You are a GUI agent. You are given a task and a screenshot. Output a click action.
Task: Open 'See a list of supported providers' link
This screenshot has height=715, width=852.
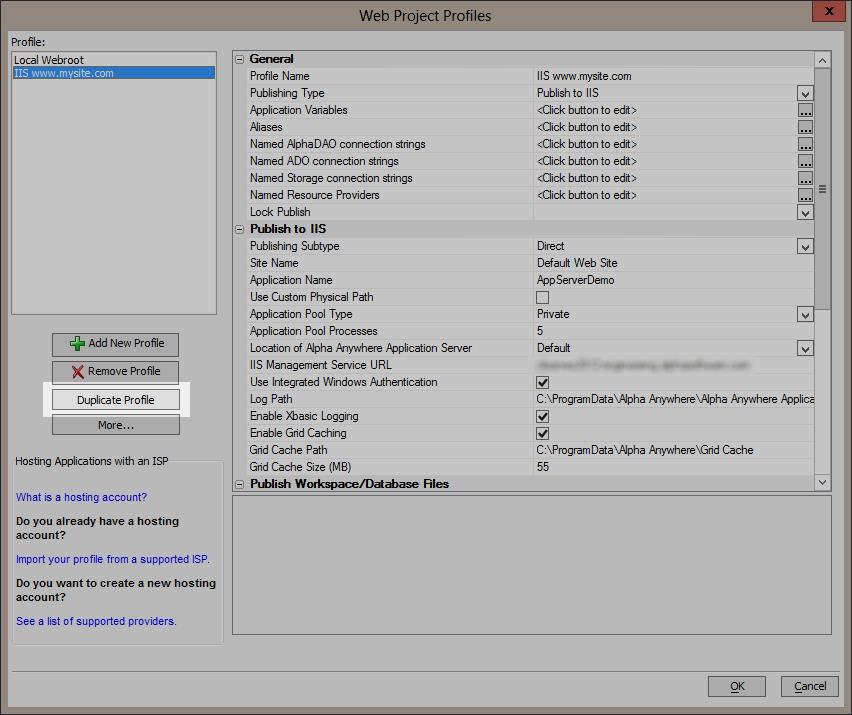click(x=96, y=621)
